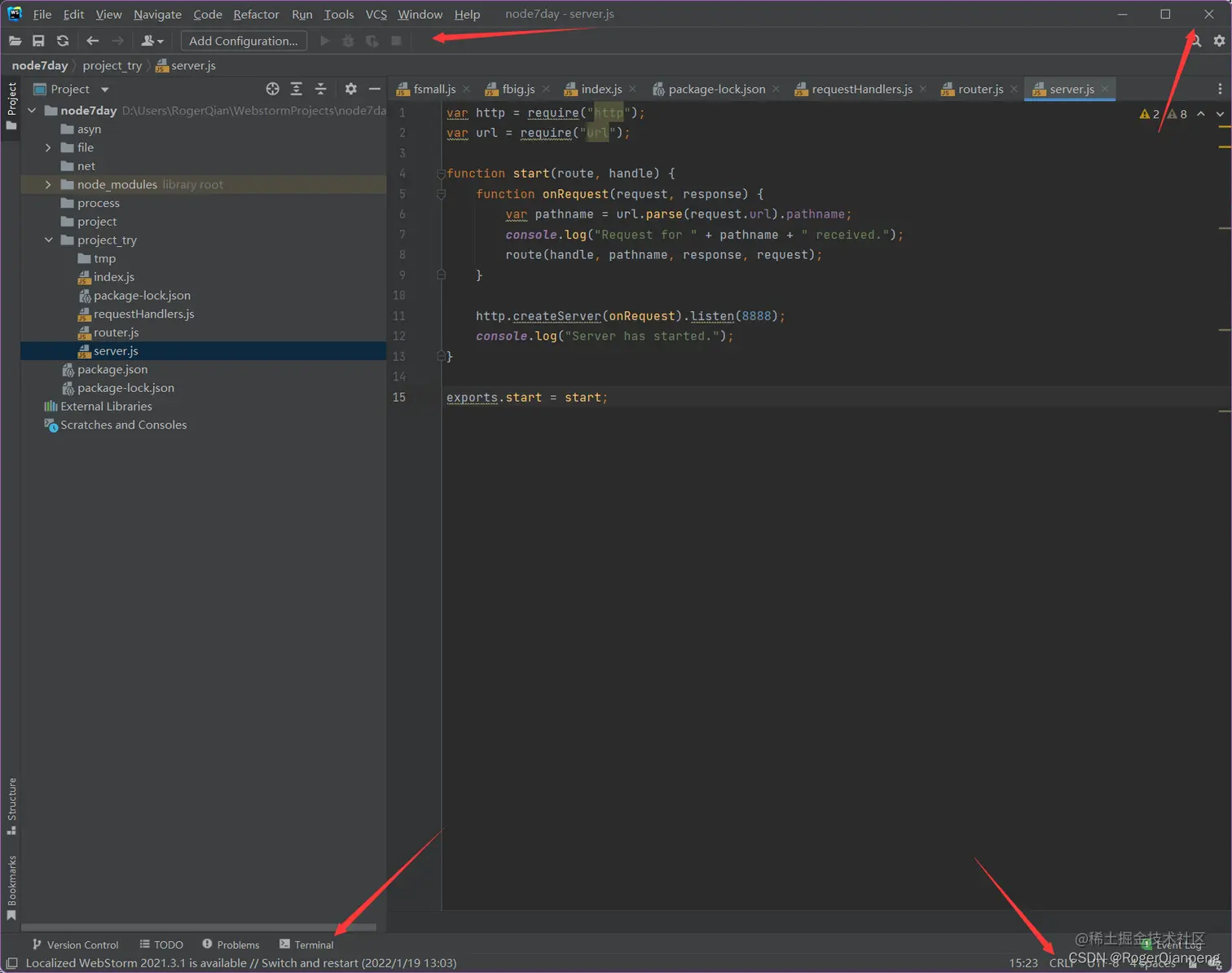Click the Synchronize reload icon
The width and height of the screenshot is (1232, 973).
[x=63, y=41]
